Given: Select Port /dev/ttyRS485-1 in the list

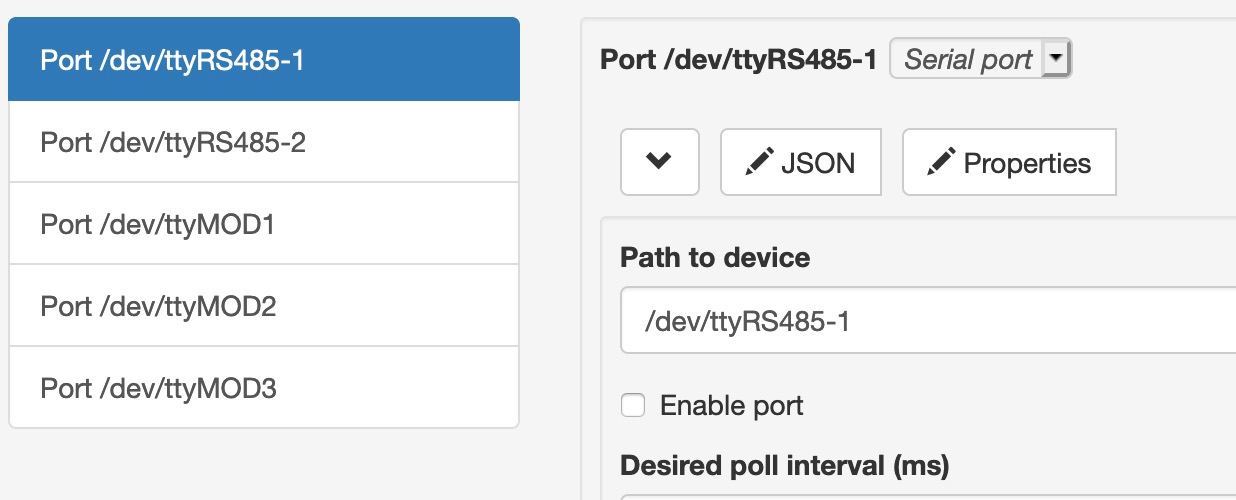Looking at the screenshot, I should pos(264,60).
